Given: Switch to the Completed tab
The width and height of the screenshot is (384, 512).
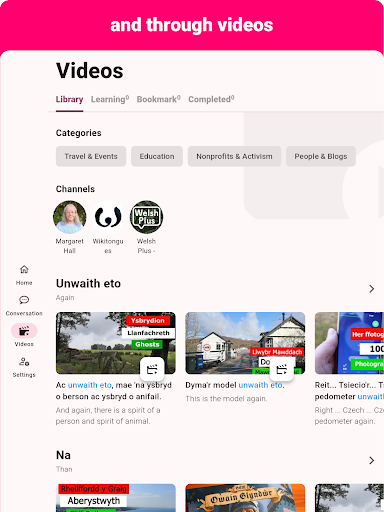Looking at the screenshot, I should tap(211, 99).
